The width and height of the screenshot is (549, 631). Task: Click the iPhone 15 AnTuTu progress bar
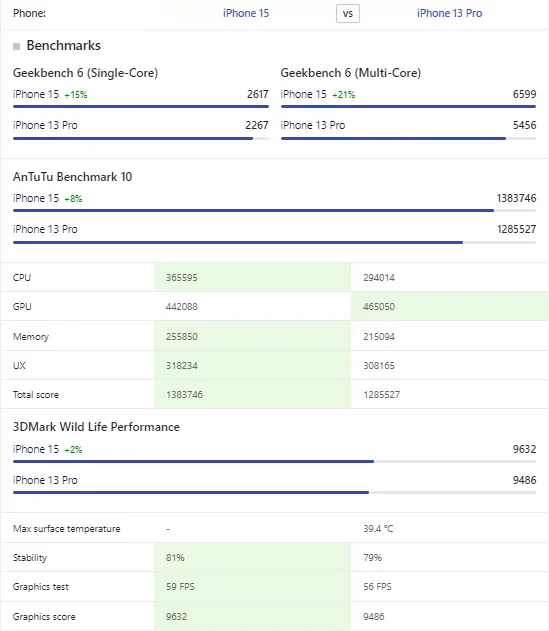(274, 210)
